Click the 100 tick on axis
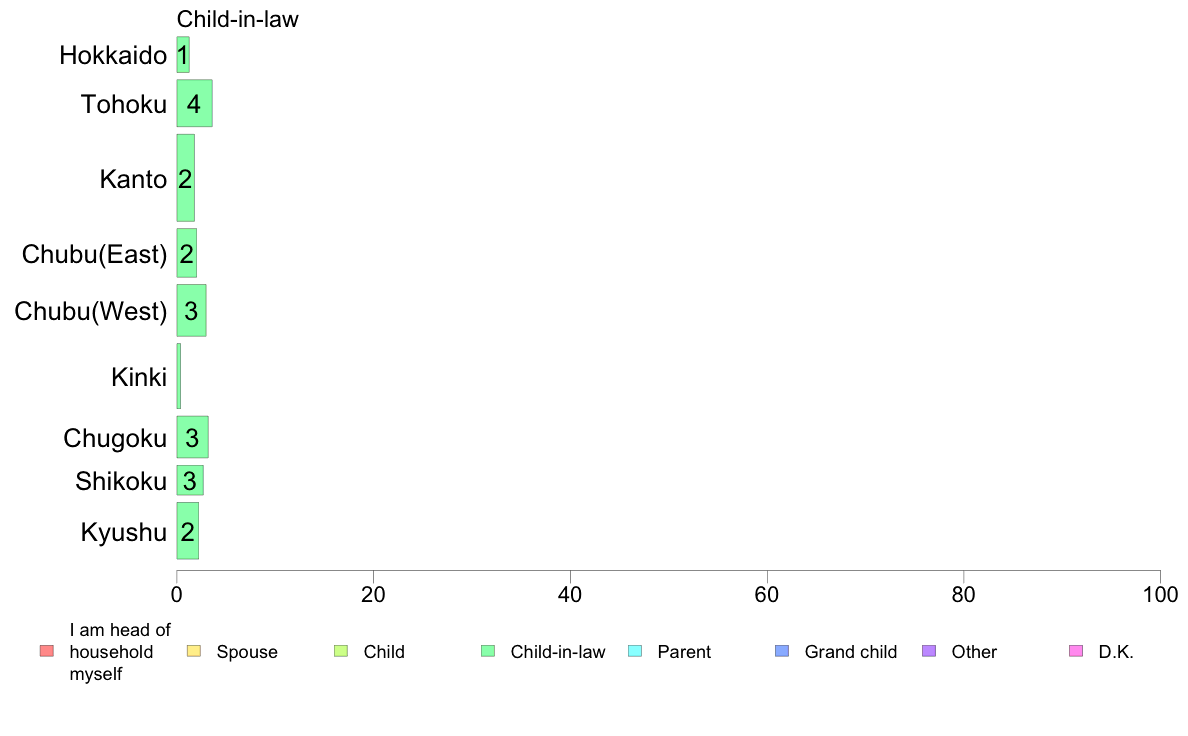Viewport: 1188px width, 736px height. point(1160,594)
